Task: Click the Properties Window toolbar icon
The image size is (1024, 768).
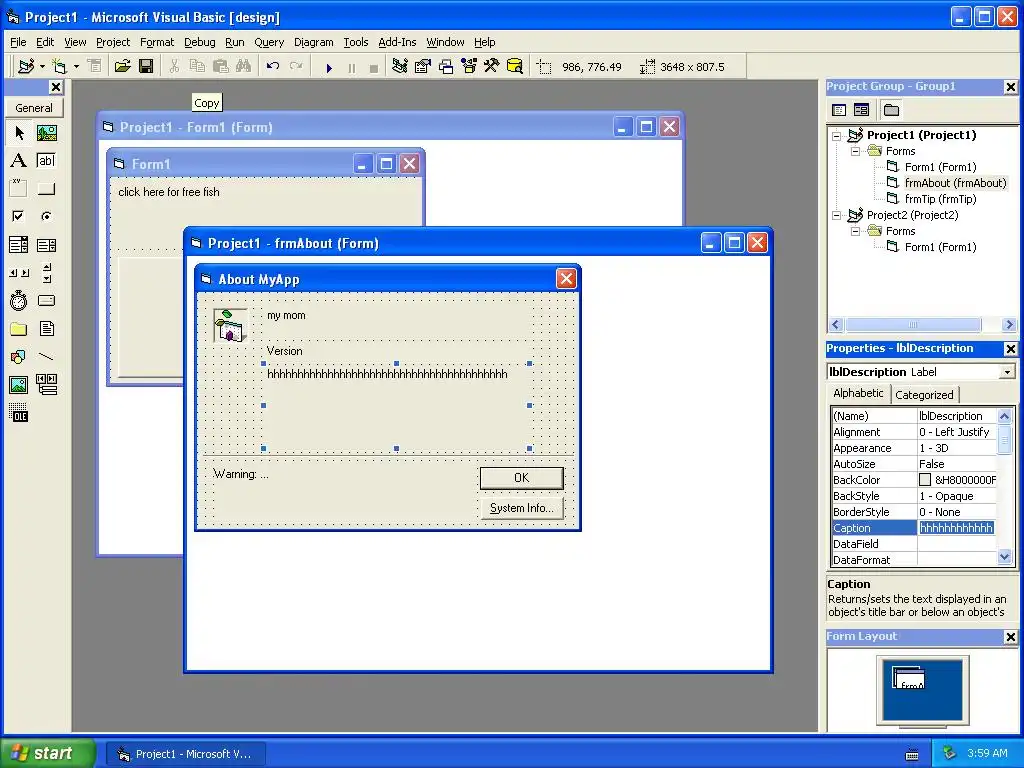Action: [423, 67]
